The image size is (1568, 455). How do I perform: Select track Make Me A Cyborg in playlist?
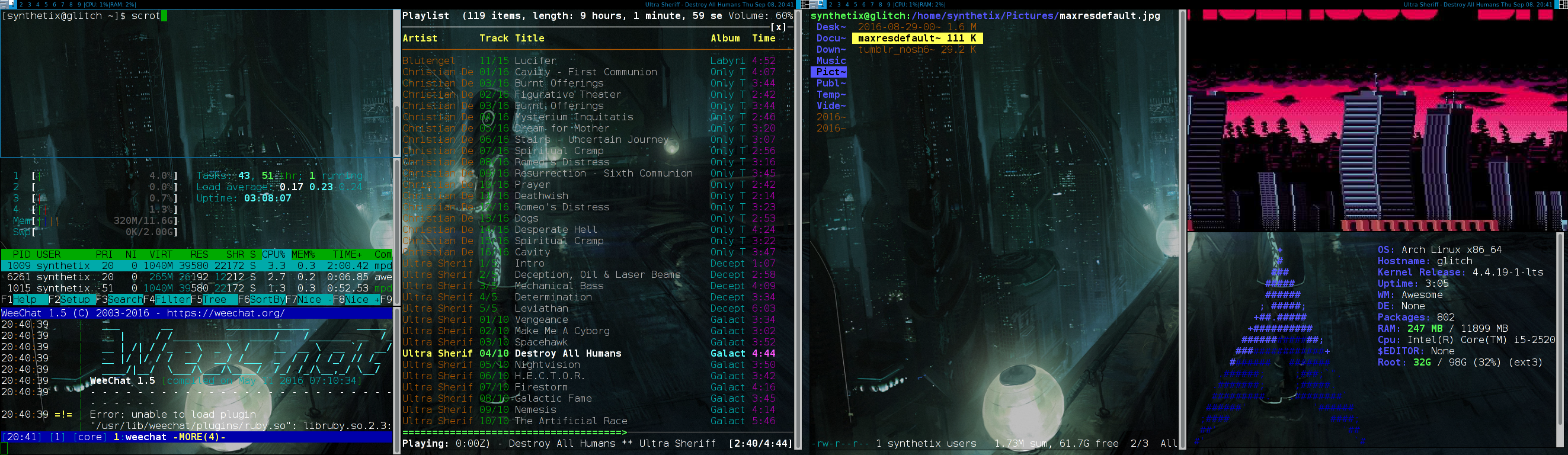click(597, 331)
